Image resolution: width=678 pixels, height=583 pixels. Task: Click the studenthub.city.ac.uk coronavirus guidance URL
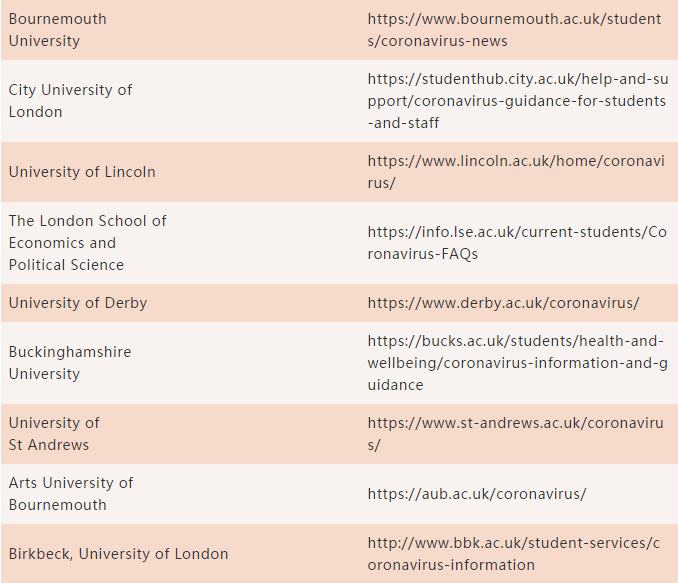pyautogui.click(x=516, y=101)
